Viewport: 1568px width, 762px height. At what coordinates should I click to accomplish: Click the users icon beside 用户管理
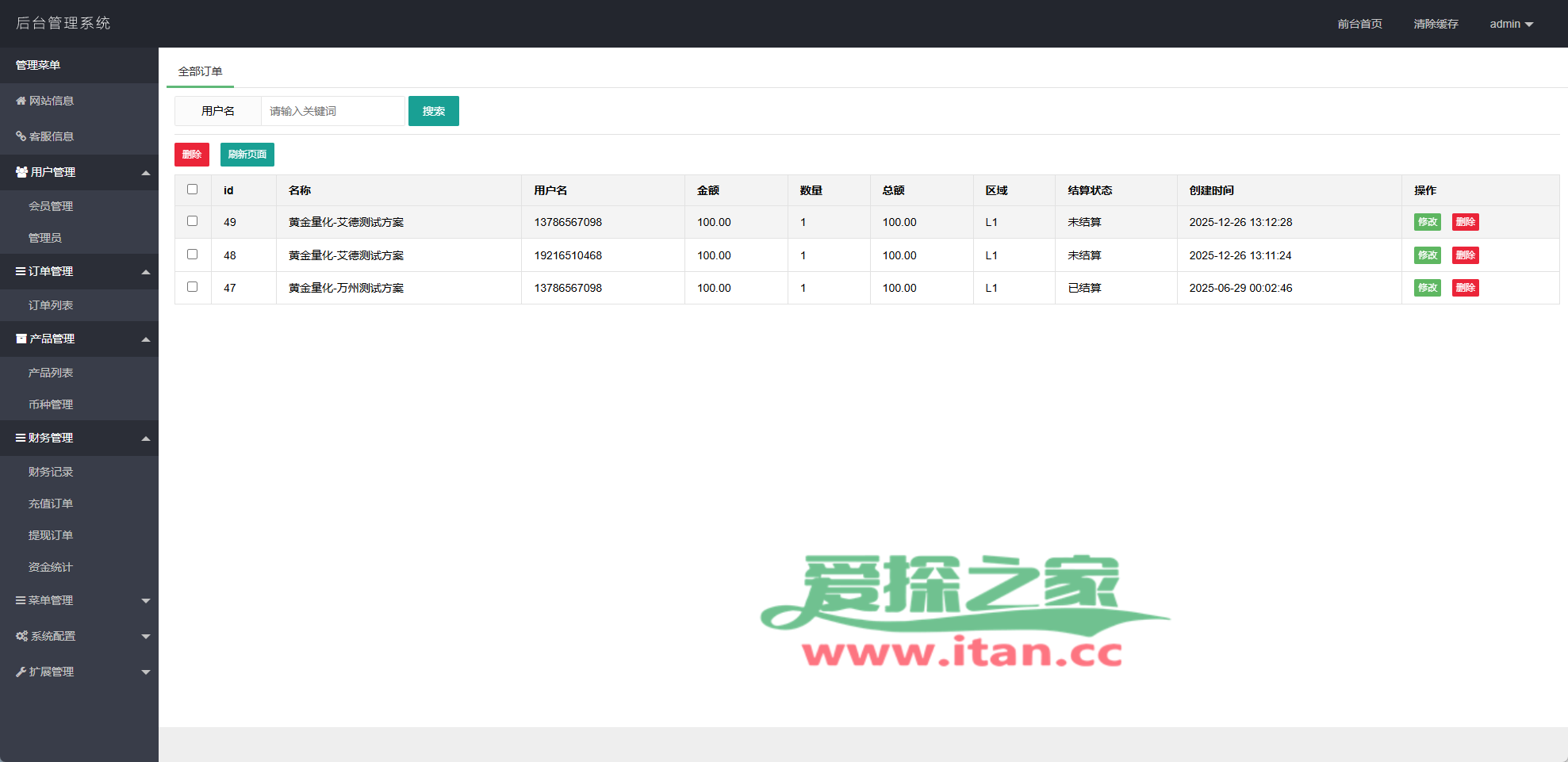(x=21, y=172)
